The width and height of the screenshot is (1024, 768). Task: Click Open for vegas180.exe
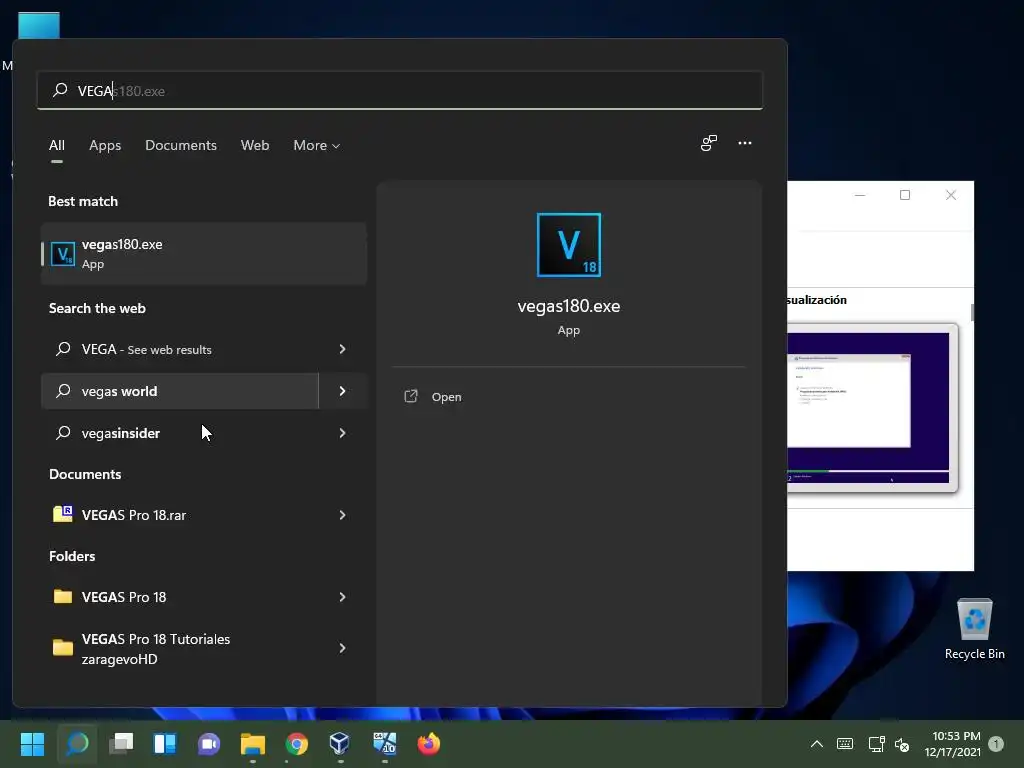[446, 397]
